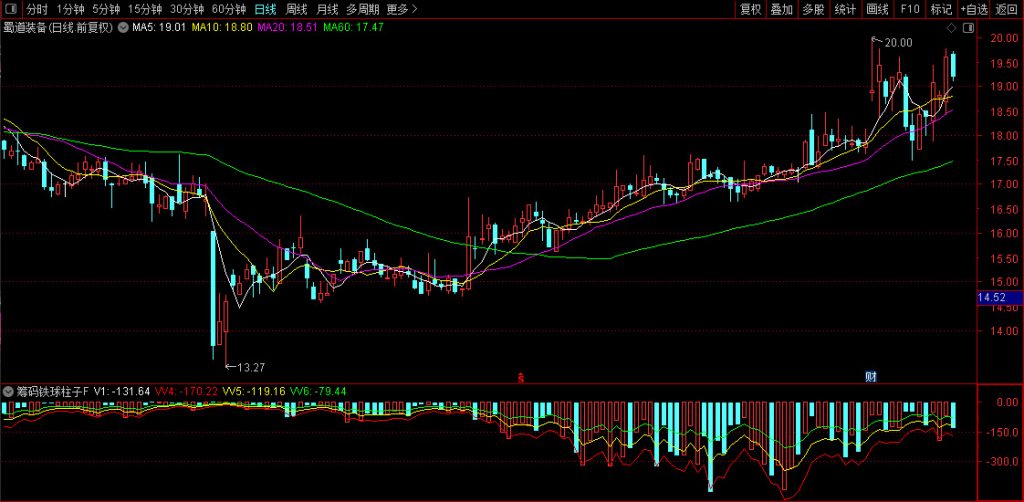
Task: Open the 画线 drawing tools
Action: [877, 9]
